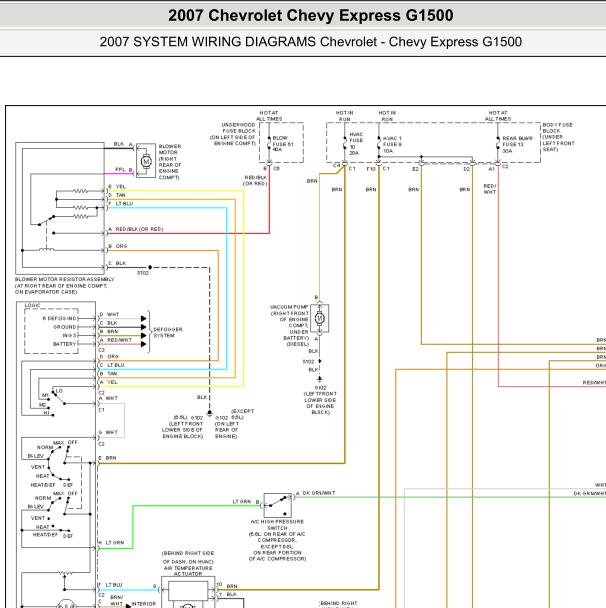Click the VACUUM PUMP component label
Image resolution: width=606 pixels, height=608 pixels.
(x=290, y=325)
